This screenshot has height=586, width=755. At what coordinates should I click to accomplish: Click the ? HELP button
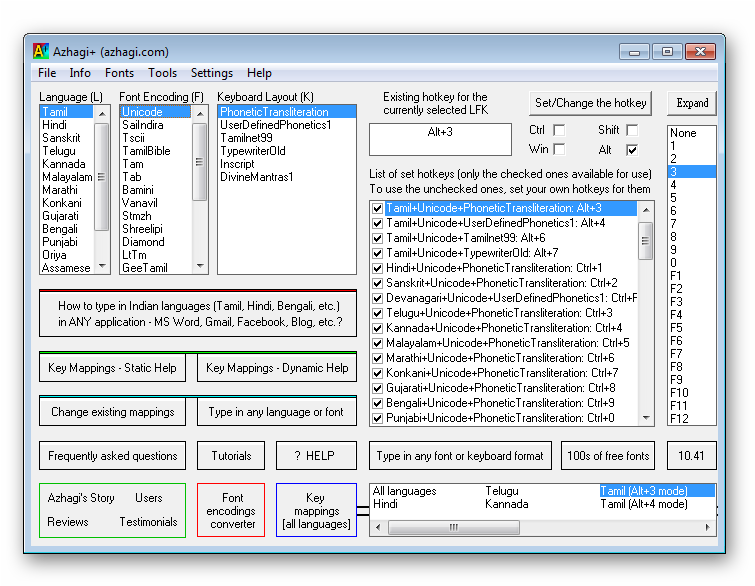(316, 456)
